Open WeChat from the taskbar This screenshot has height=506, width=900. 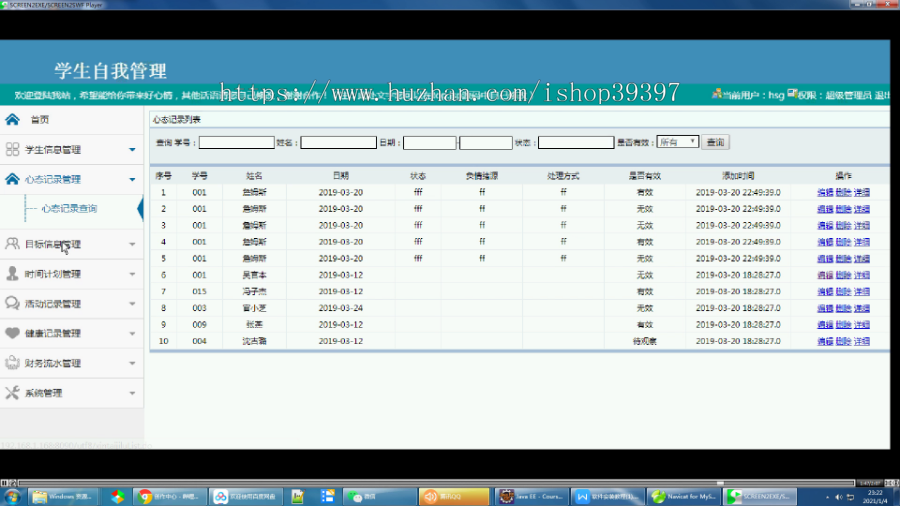click(x=379, y=497)
